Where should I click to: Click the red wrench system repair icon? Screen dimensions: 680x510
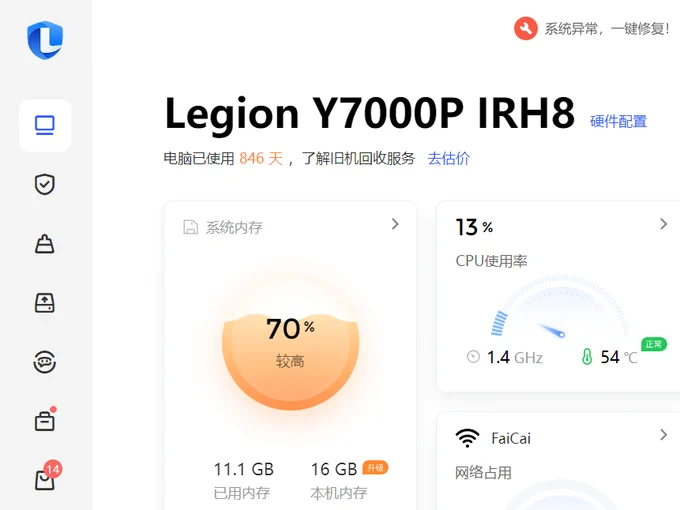pyautogui.click(x=526, y=29)
